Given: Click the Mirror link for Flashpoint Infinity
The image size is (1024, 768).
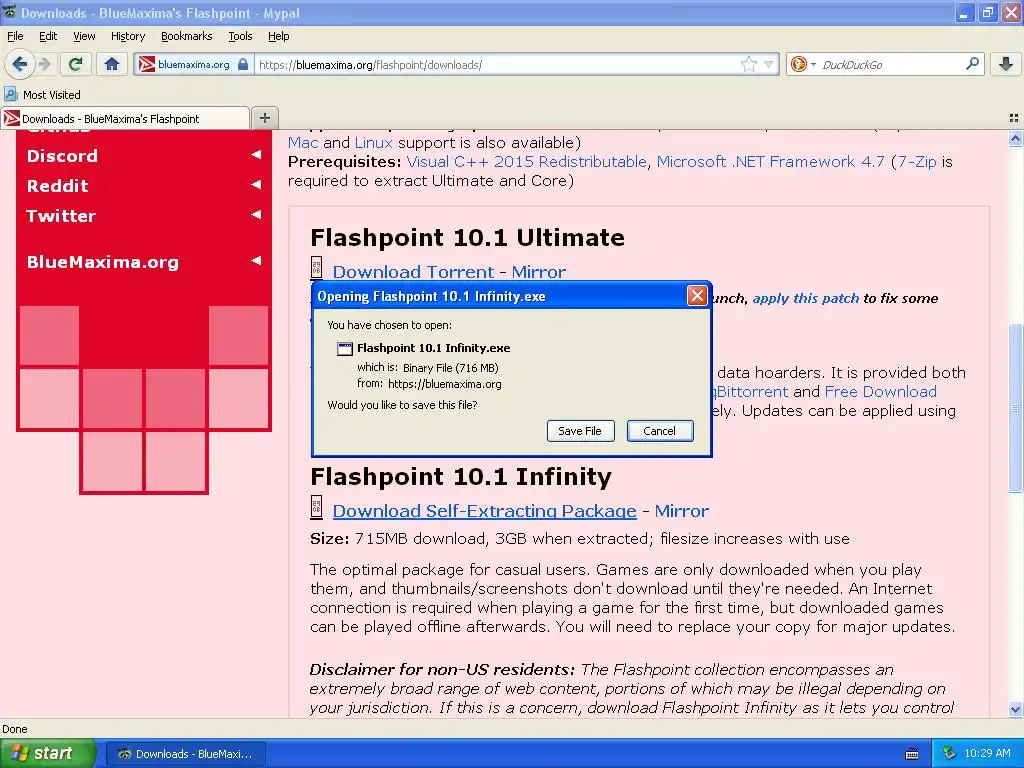Looking at the screenshot, I should [681, 511].
